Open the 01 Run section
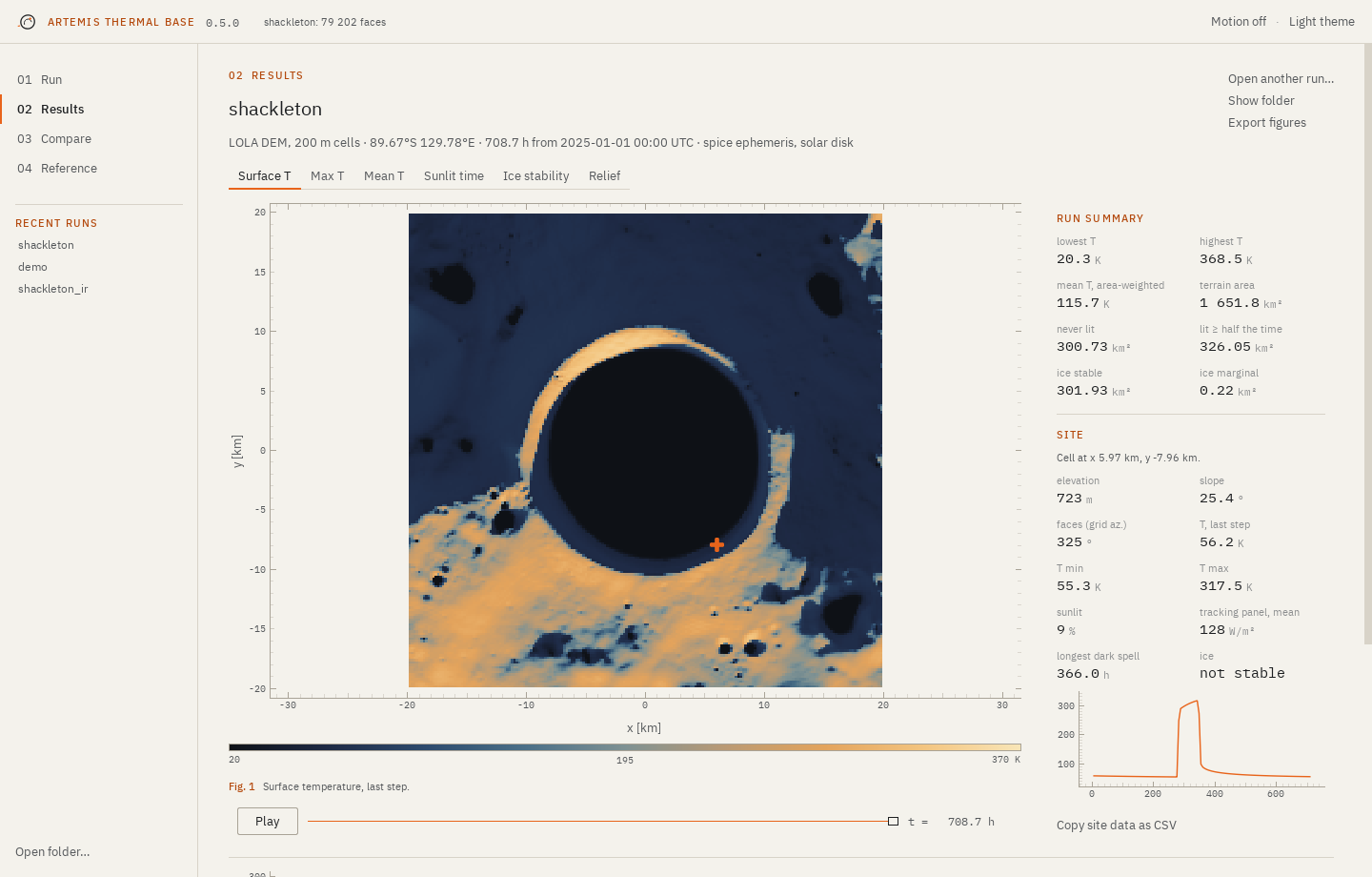This screenshot has width=1372, height=877. 99,80
